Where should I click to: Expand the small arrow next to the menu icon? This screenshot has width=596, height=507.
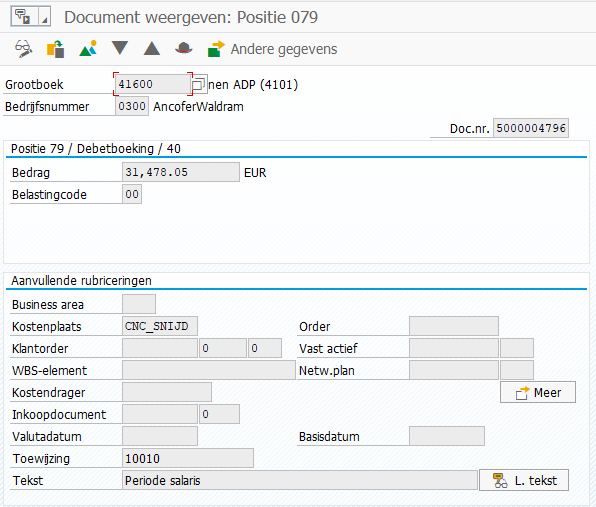(x=44, y=17)
